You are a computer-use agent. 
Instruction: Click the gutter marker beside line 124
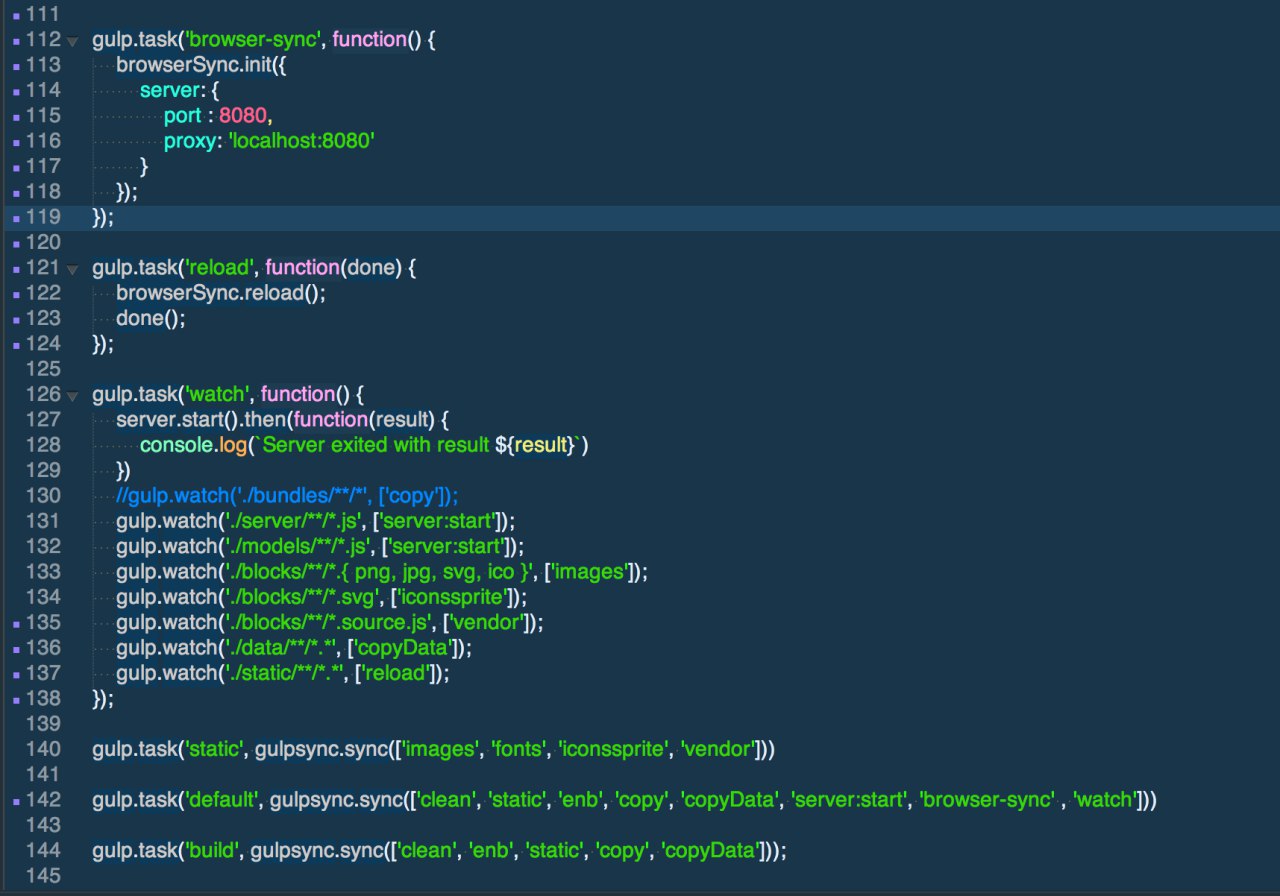pos(17,344)
